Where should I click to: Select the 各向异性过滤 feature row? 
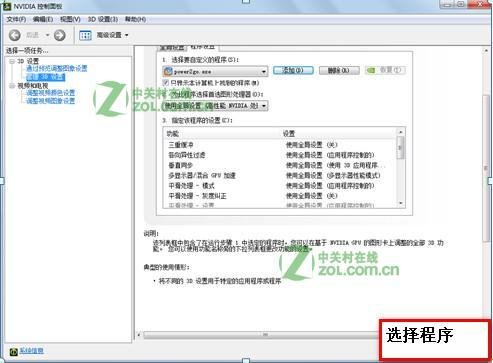[279, 155]
